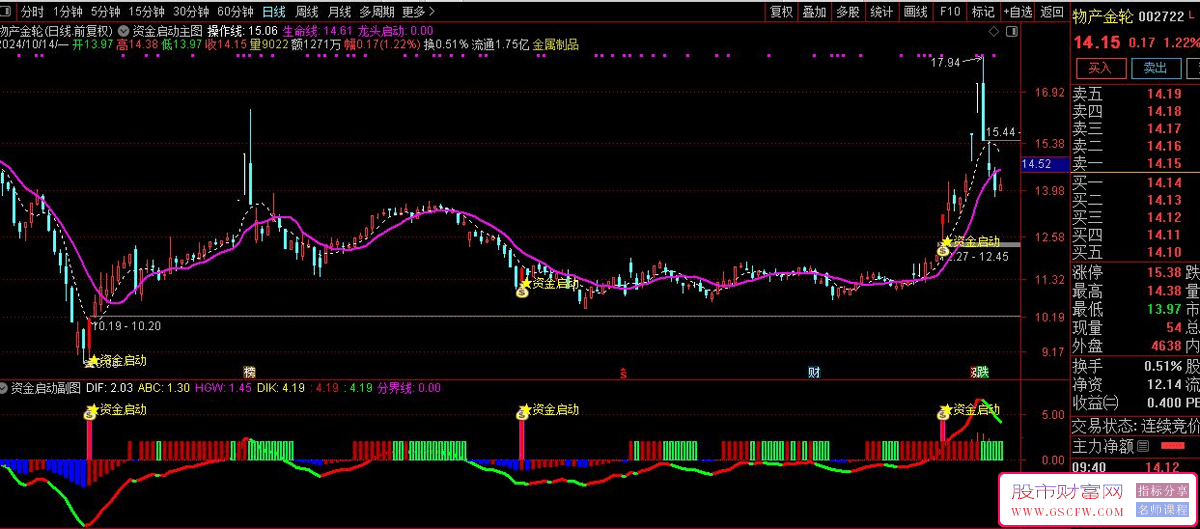Switch to the 15分钟 period
The image size is (1200, 529).
tap(146, 12)
